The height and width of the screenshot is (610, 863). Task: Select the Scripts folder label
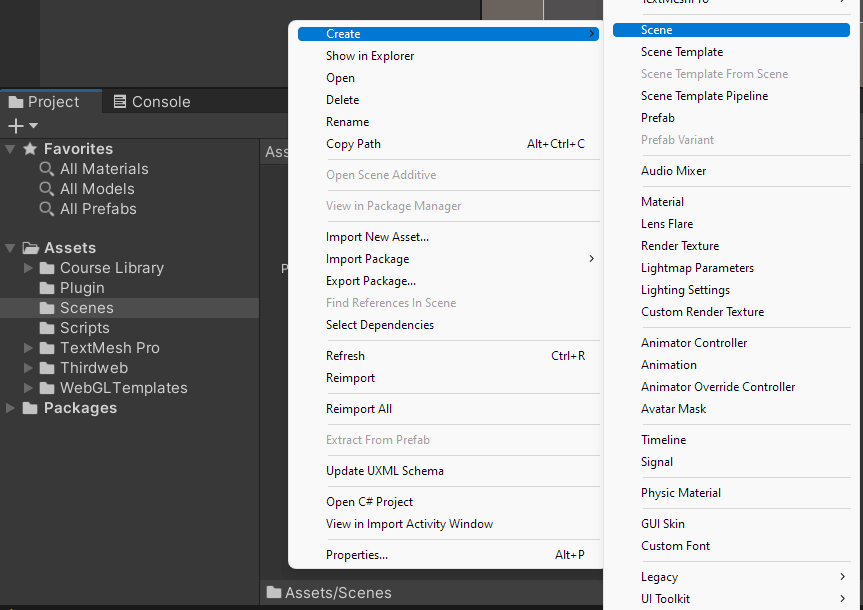(x=85, y=328)
